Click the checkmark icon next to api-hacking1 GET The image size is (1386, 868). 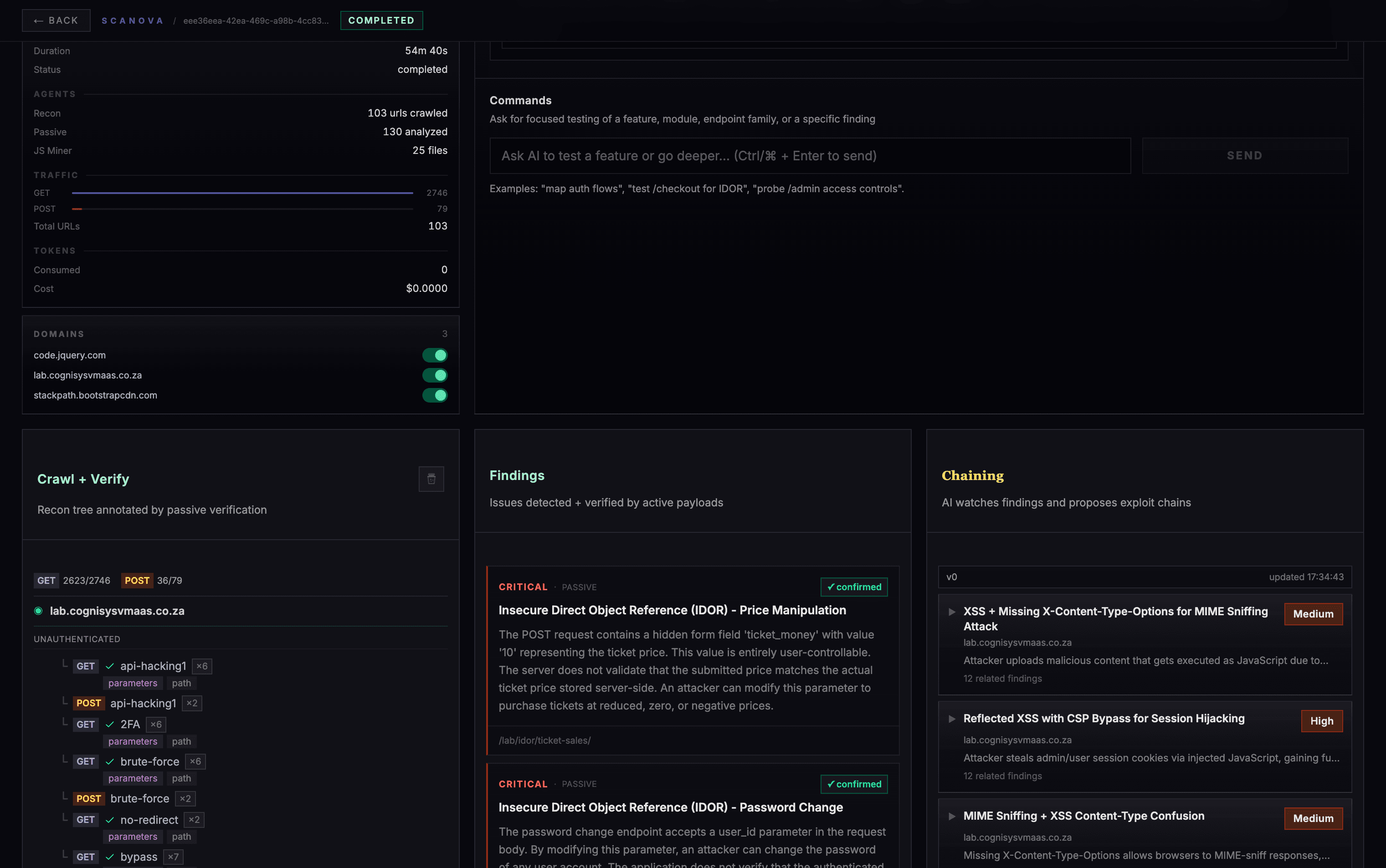pyautogui.click(x=110, y=666)
